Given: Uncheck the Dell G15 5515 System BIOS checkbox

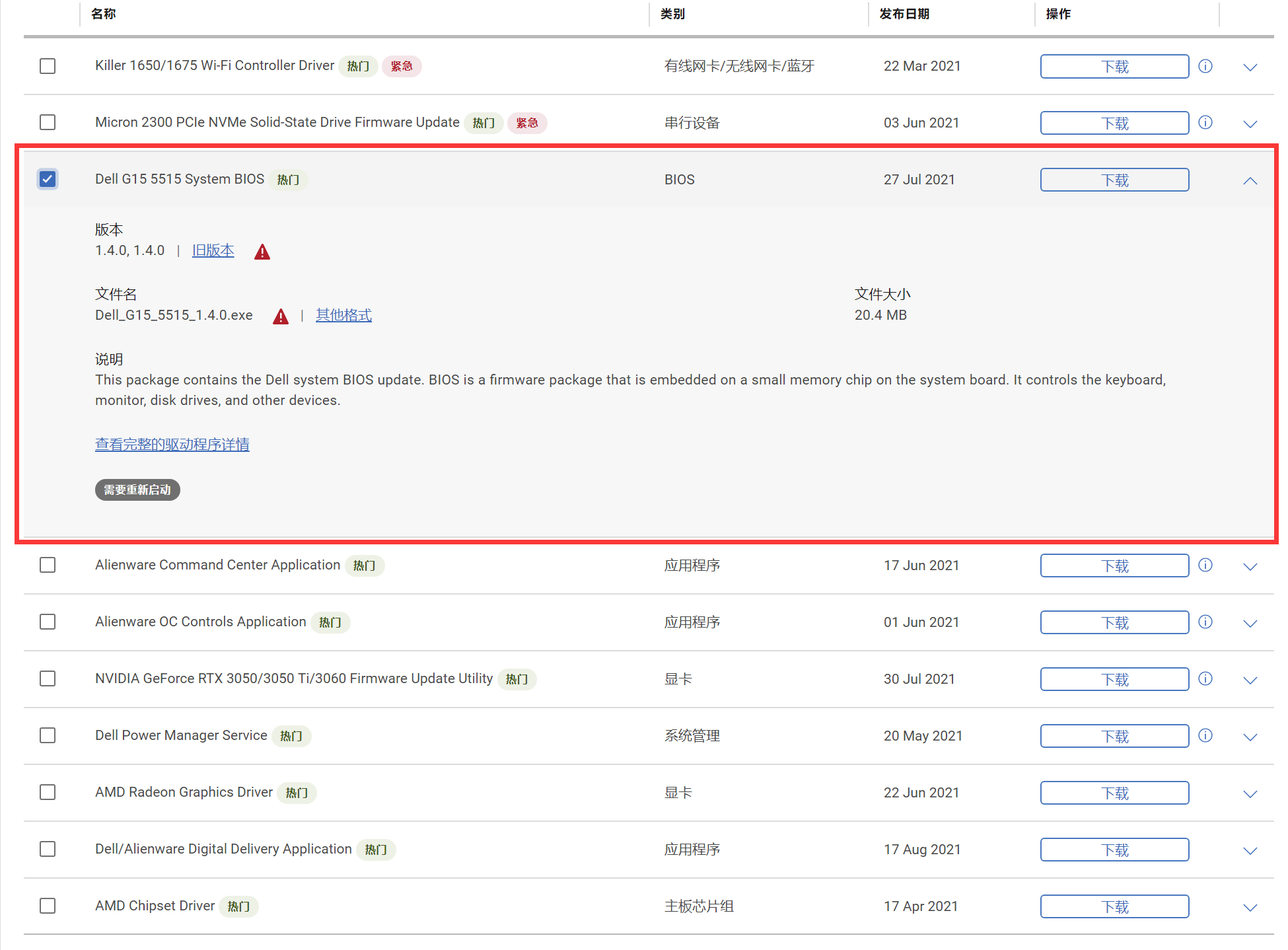Looking at the screenshot, I should [48, 179].
